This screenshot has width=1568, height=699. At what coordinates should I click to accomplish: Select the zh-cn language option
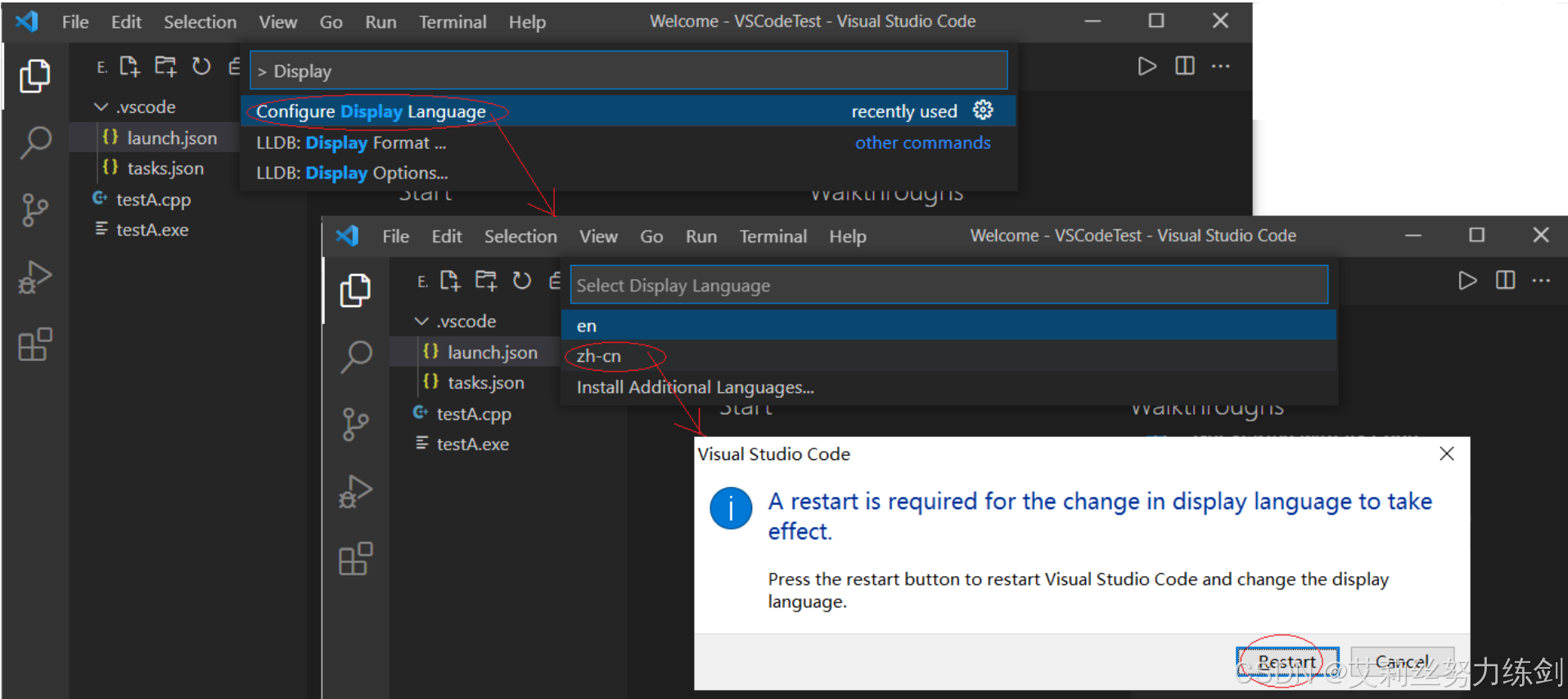click(949, 356)
